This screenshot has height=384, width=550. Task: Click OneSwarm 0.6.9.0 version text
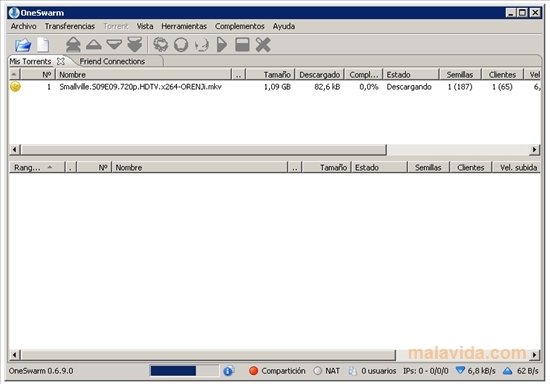pos(41,371)
